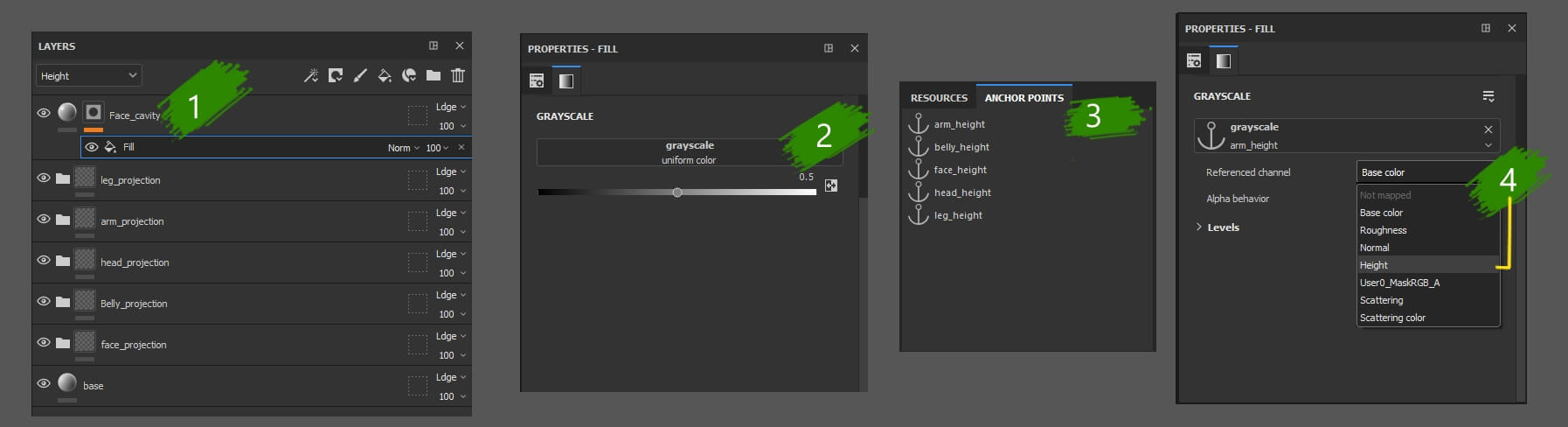1568x427 pixels.
Task: Create a new folder in Layers
Action: click(434, 76)
